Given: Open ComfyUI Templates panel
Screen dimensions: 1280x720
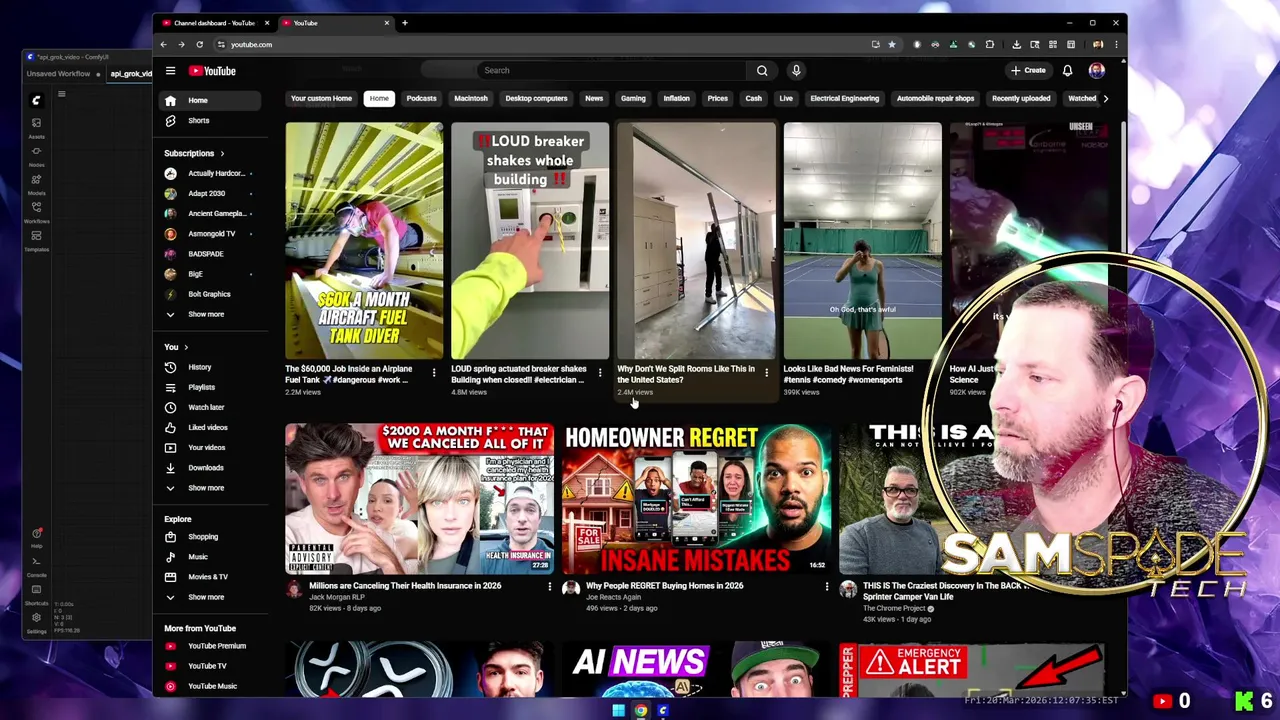Looking at the screenshot, I should 36,239.
